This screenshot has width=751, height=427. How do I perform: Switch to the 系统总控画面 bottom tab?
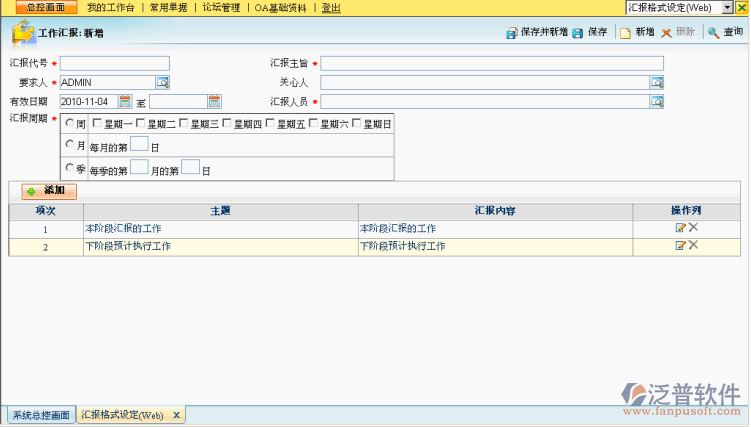(x=41, y=415)
